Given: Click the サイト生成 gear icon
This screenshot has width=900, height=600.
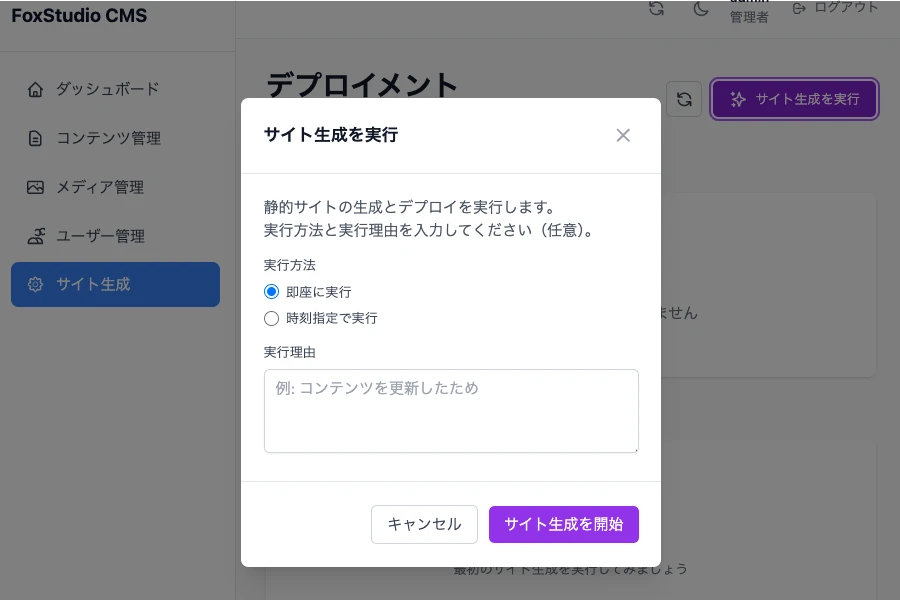Looking at the screenshot, I should click(36, 284).
